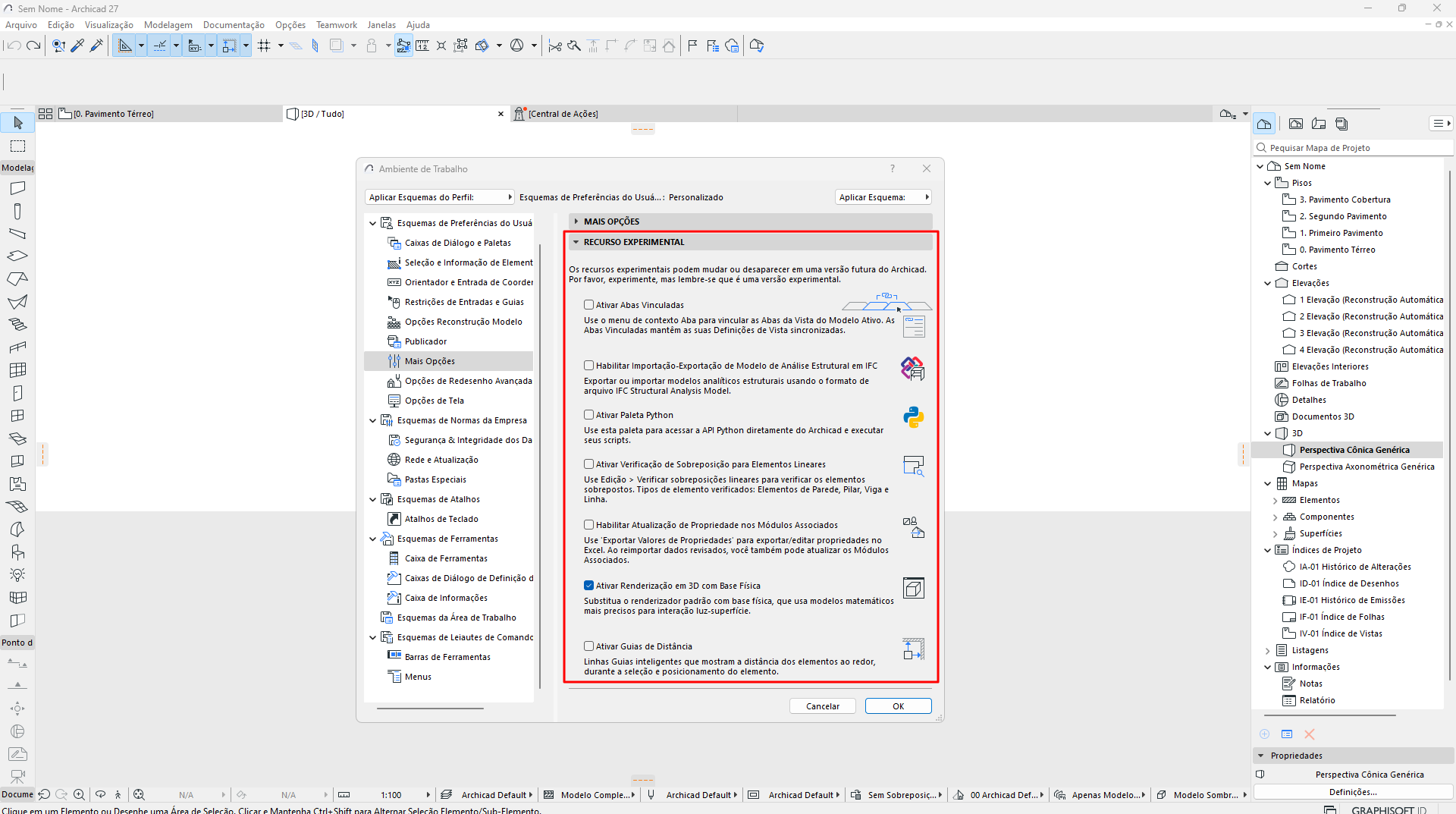Open the 1:100 scale selector
Image resolution: width=1456 pixels, height=814 pixels.
(391, 795)
